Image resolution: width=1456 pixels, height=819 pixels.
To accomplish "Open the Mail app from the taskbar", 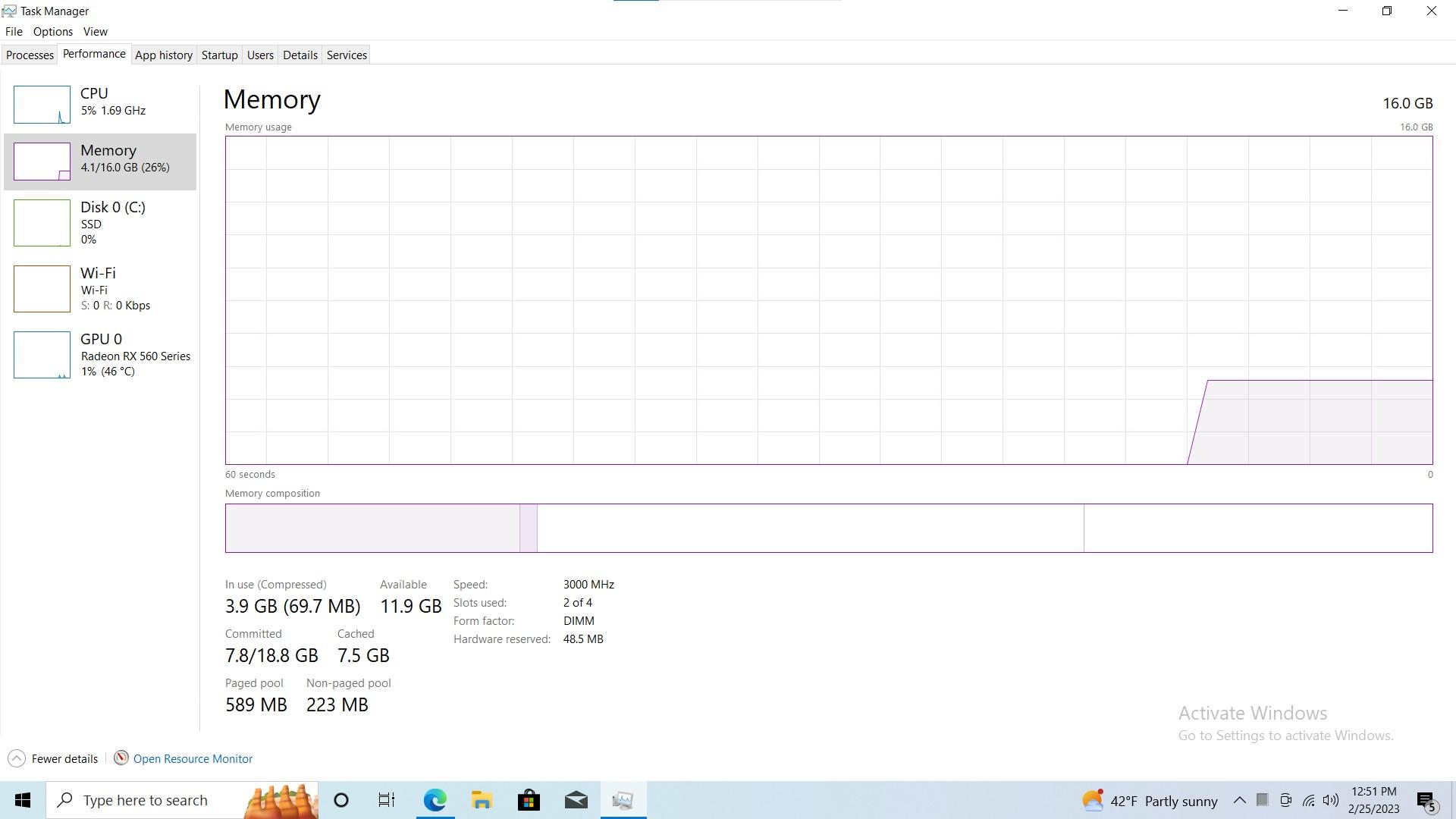I will (576, 800).
